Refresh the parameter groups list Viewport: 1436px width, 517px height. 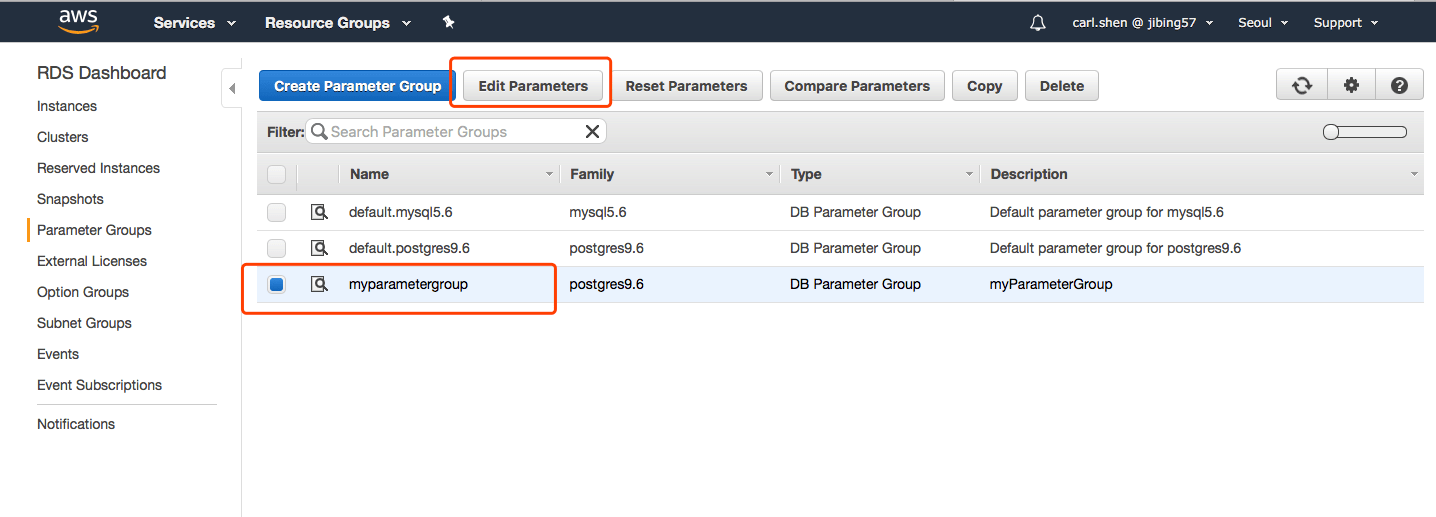point(1301,86)
